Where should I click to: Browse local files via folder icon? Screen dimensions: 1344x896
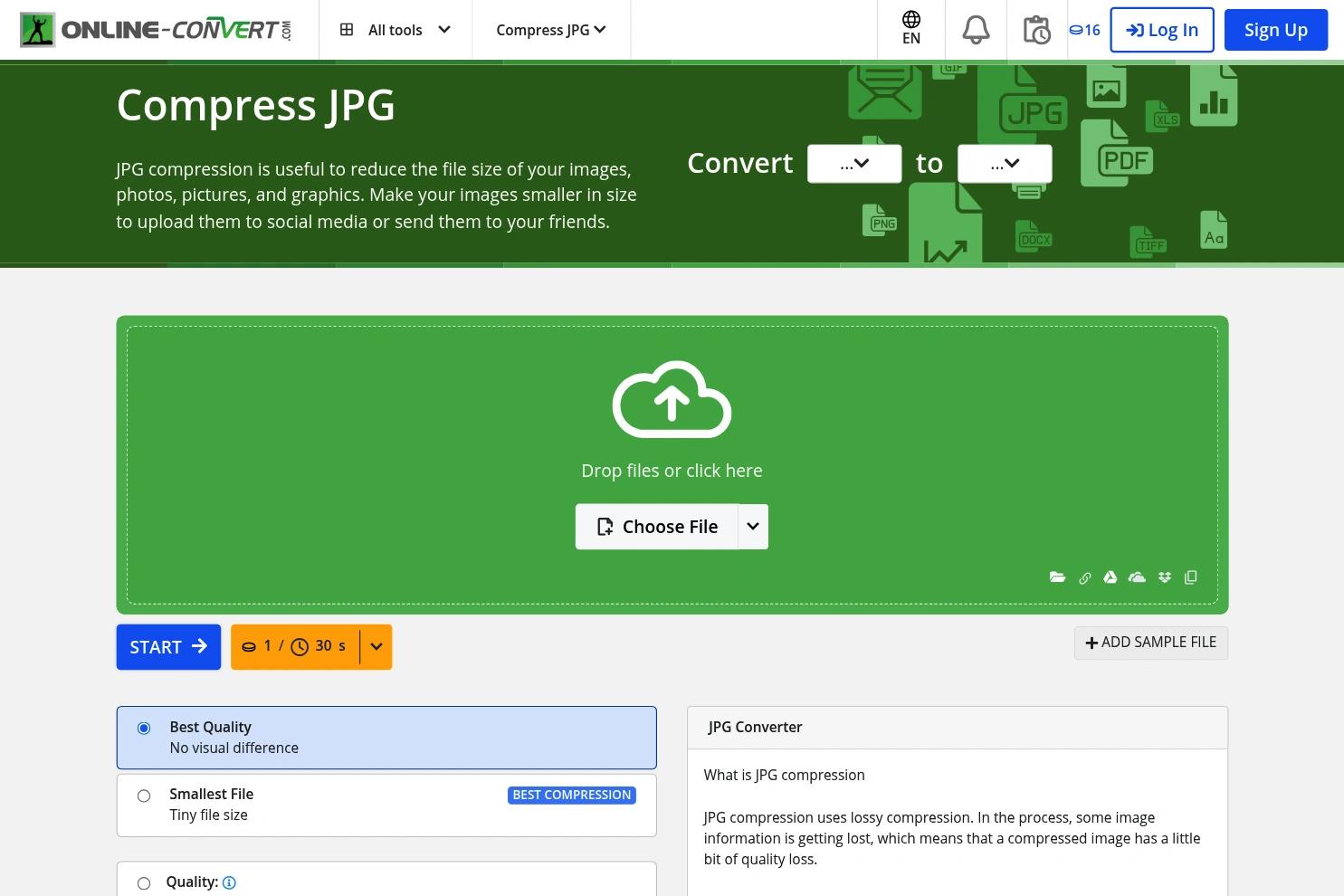1057,577
